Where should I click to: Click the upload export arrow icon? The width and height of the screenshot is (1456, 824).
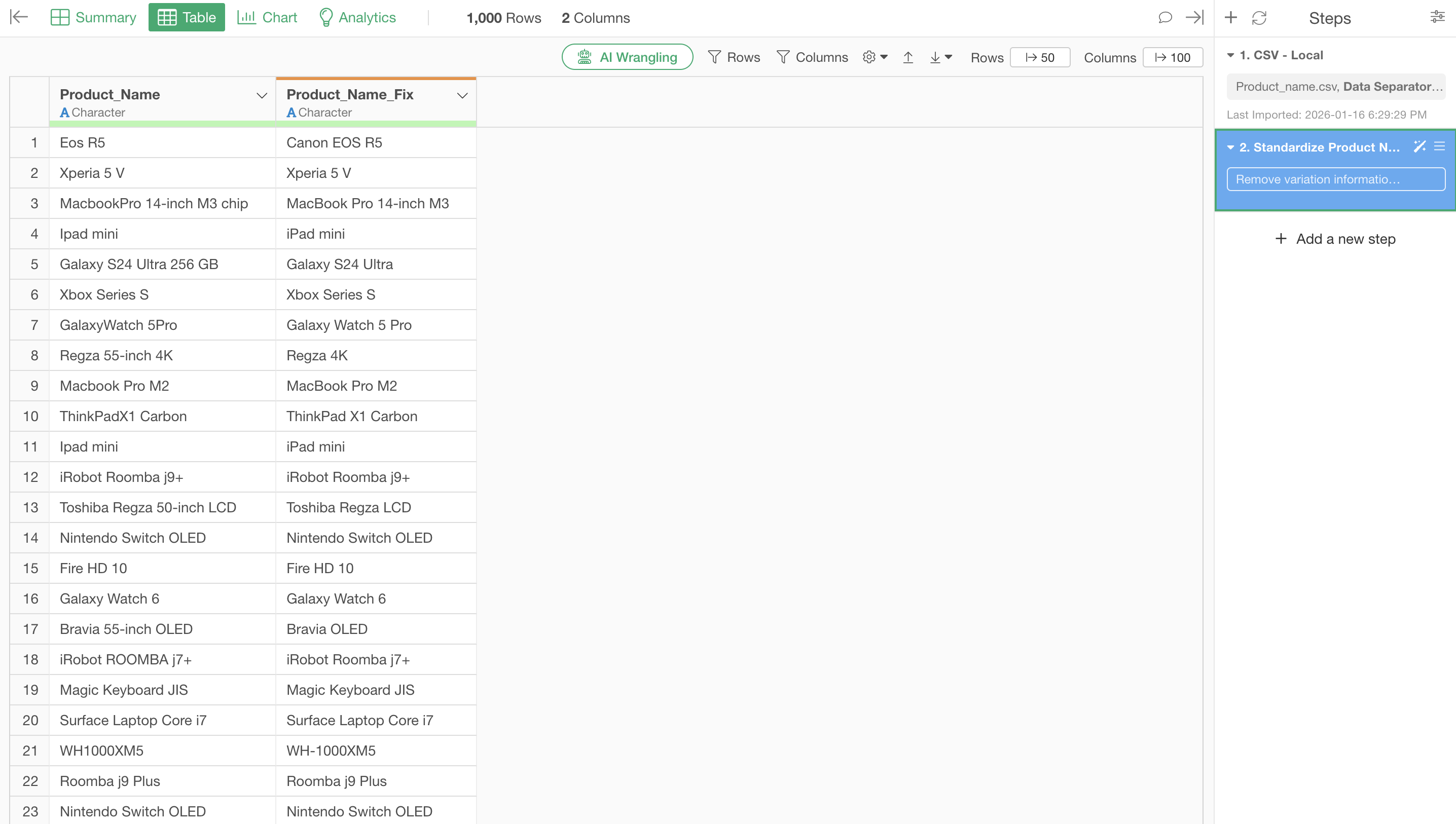click(908, 57)
